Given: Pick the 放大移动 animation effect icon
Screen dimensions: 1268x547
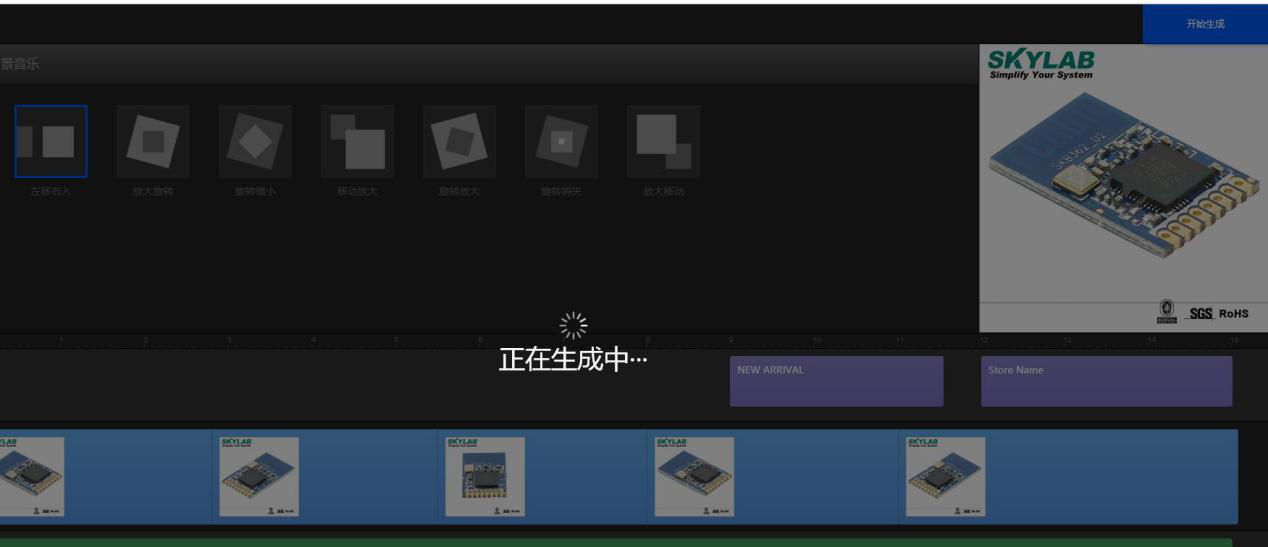Looking at the screenshot, I should coord(663,142).
